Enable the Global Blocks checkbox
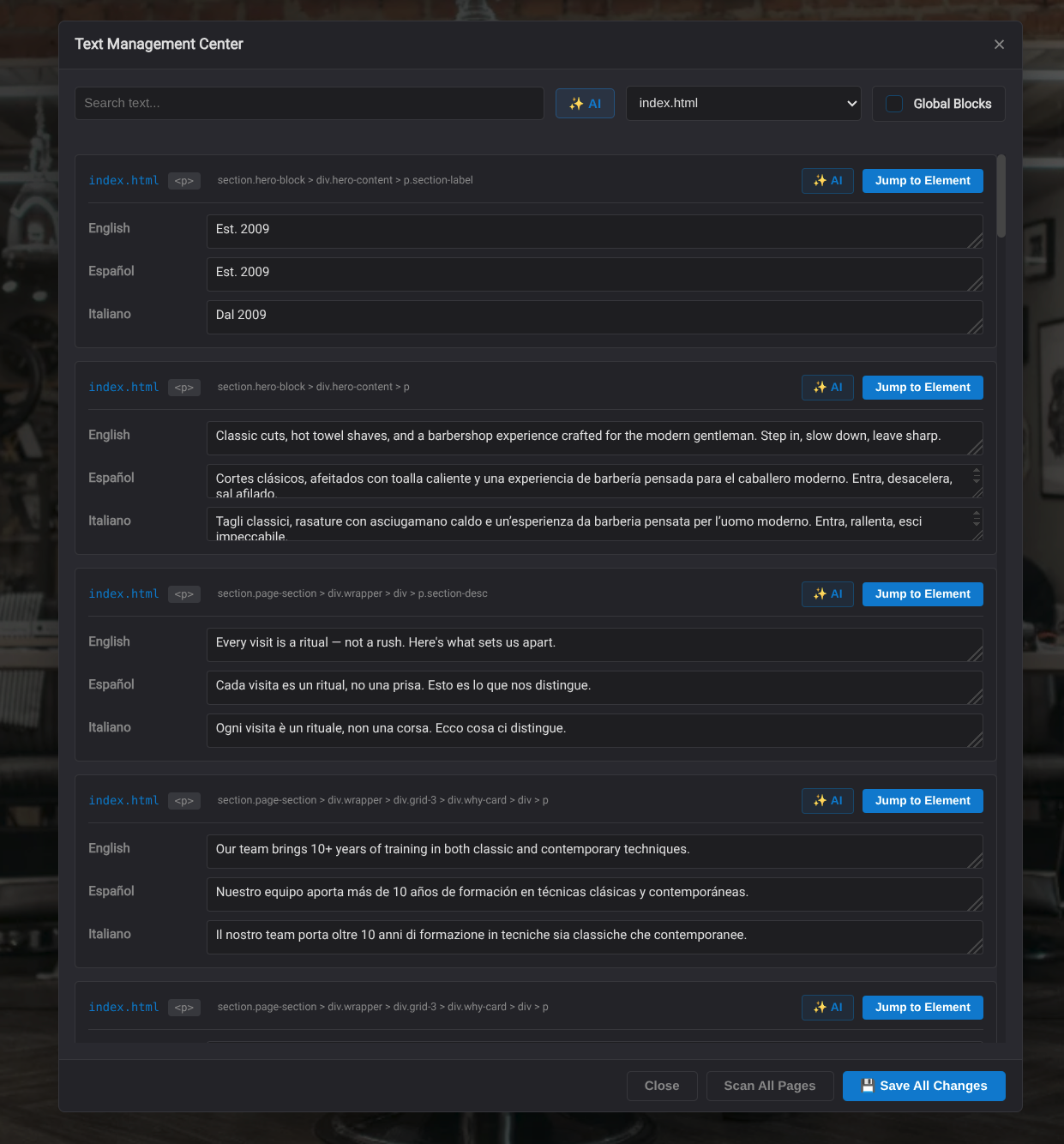The height and width of the screenshot is (1144, 1064). tap(894, 104)
